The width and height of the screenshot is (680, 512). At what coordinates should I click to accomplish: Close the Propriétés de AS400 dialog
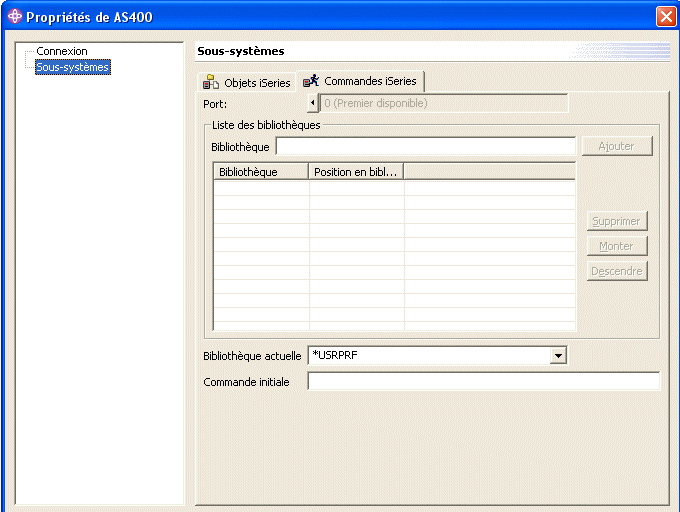666,16
